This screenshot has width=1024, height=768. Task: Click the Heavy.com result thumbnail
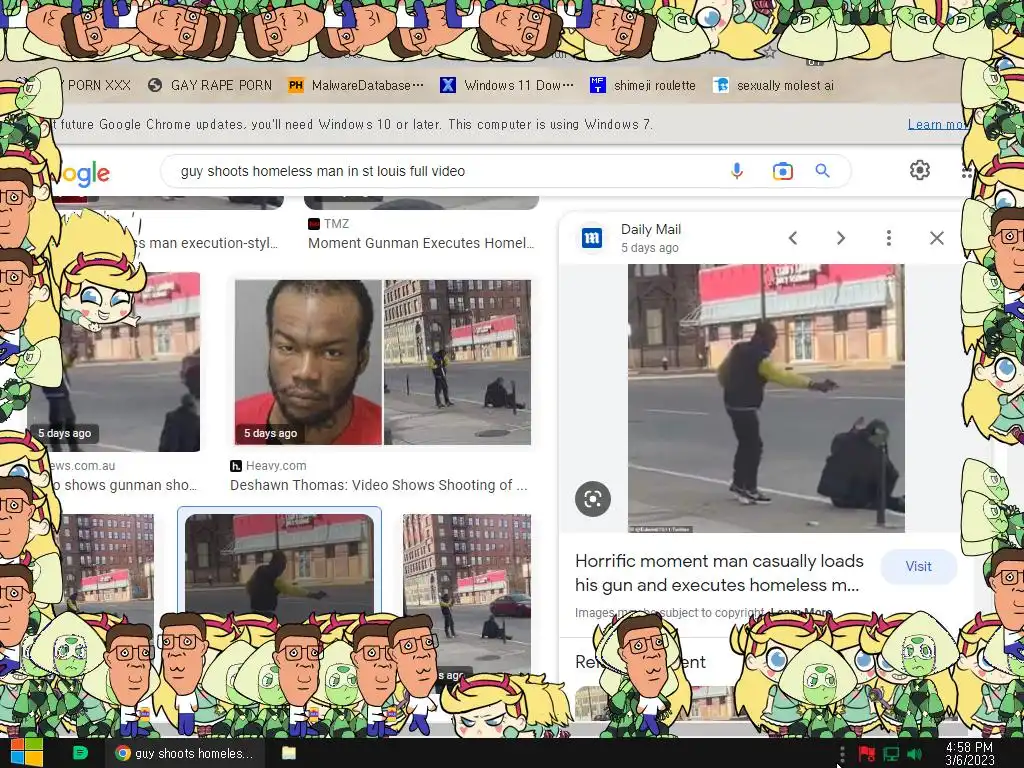383,362
